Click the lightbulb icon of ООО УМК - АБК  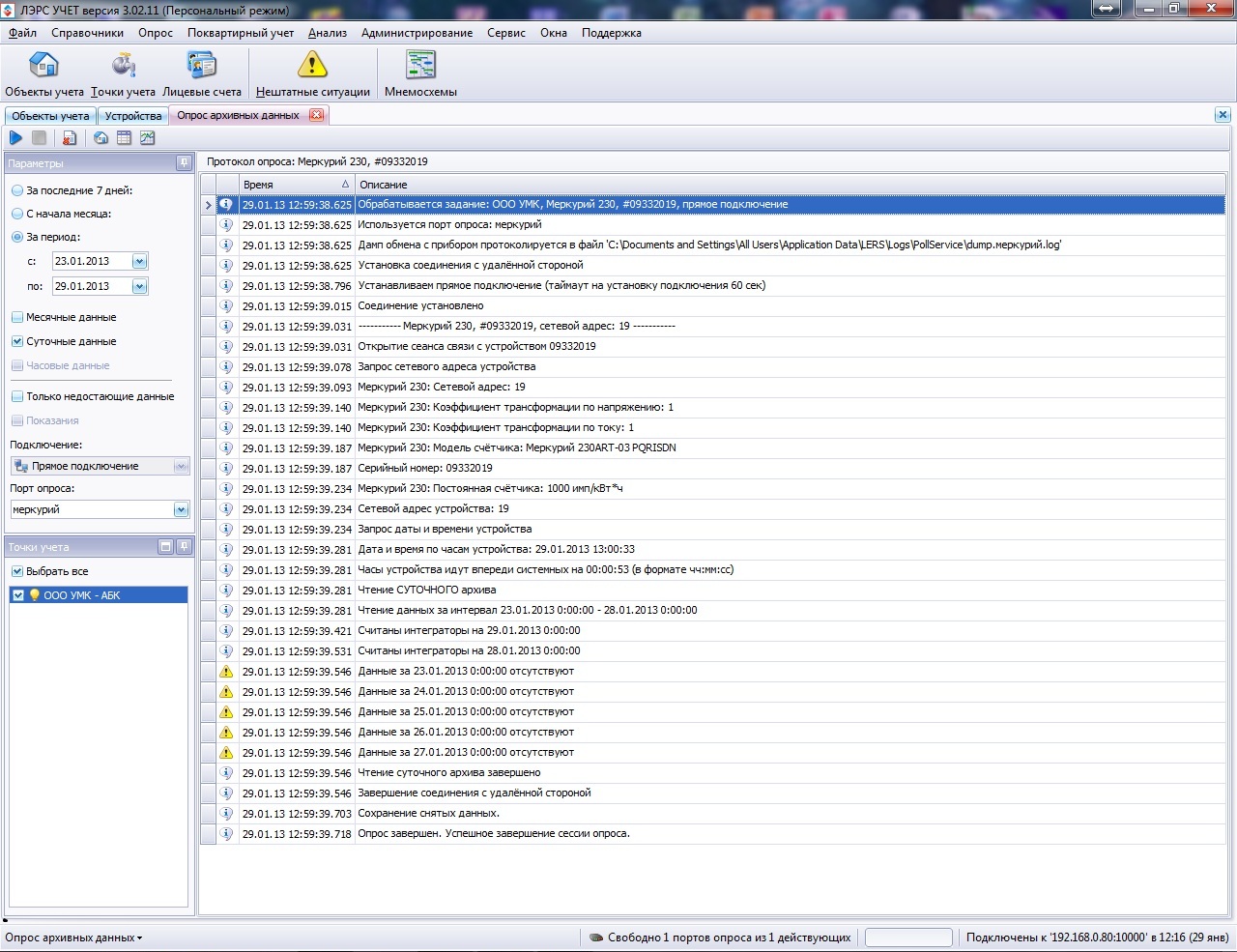pos(35,595)
